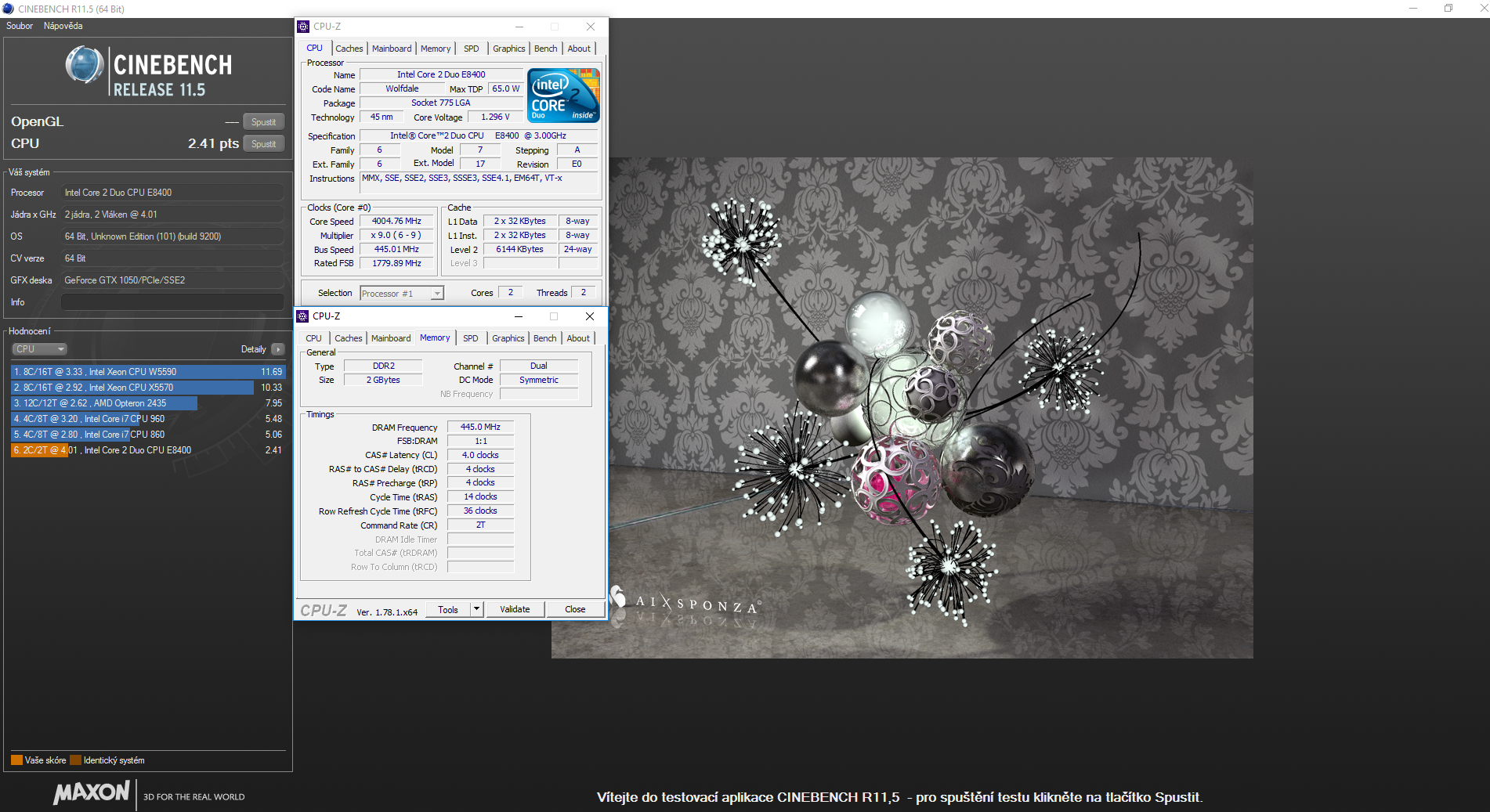This screenshot has height=812, width=1490.
Task: Select ranking row AMD Opteron 2435
Action: click(148, 403)
